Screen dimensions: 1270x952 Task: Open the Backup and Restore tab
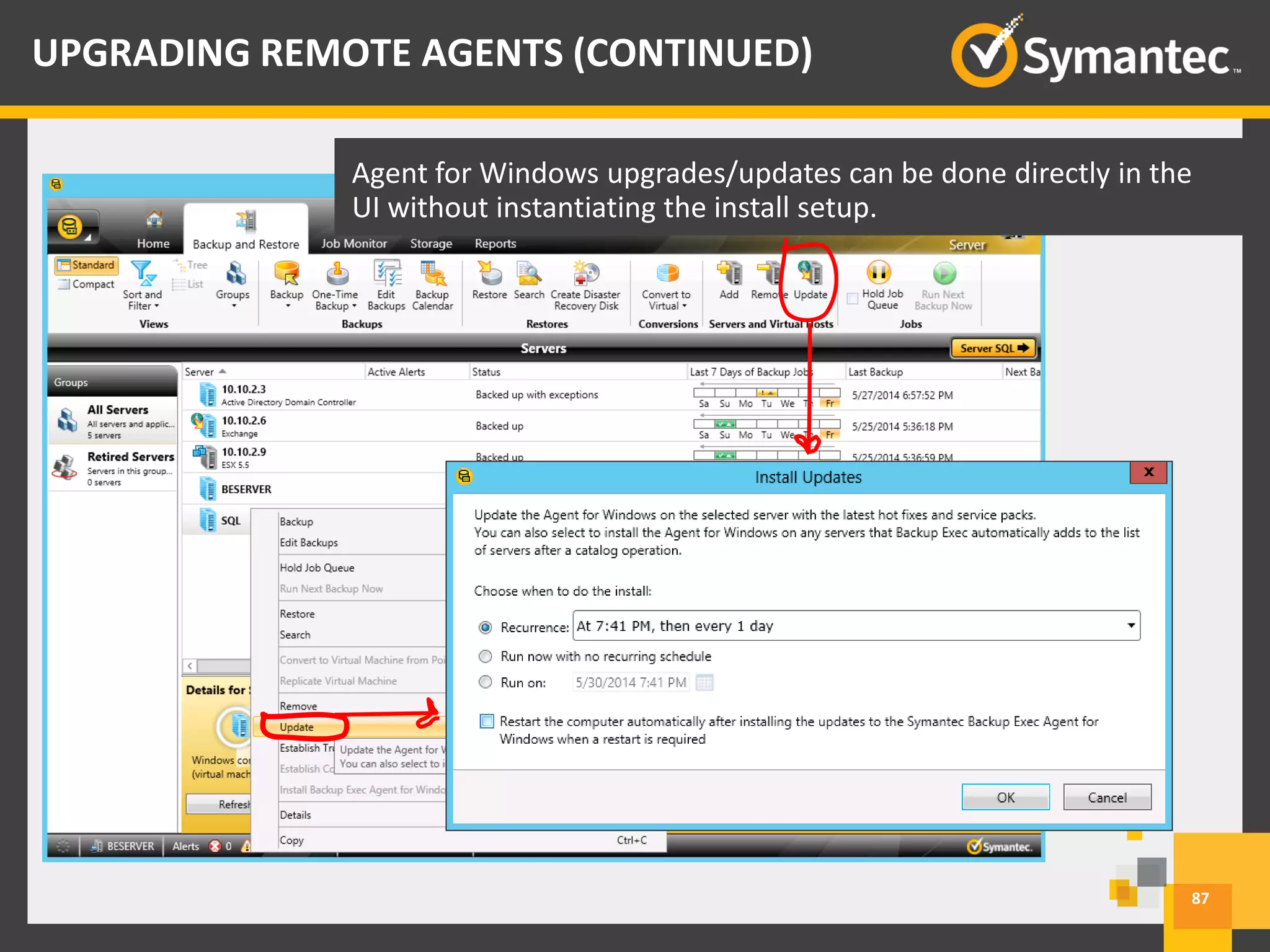[x=246, y=229]
